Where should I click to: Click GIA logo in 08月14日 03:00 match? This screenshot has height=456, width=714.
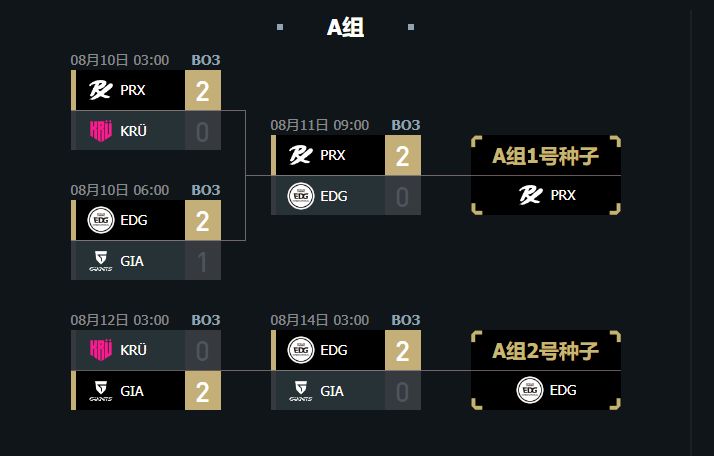click(301, 391)
